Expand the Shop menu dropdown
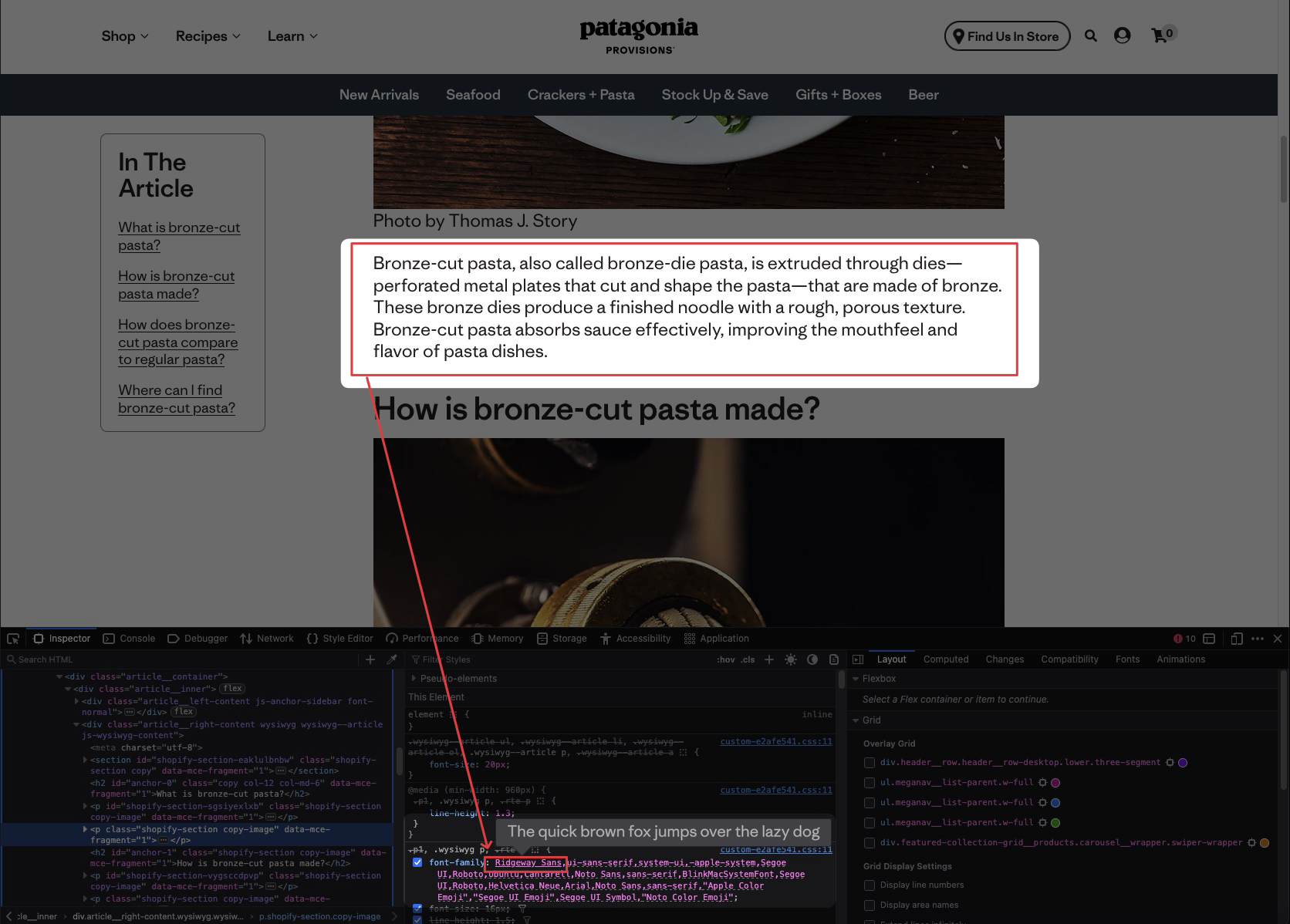This screenshot has width=1290, height=924. coord(125,36)
